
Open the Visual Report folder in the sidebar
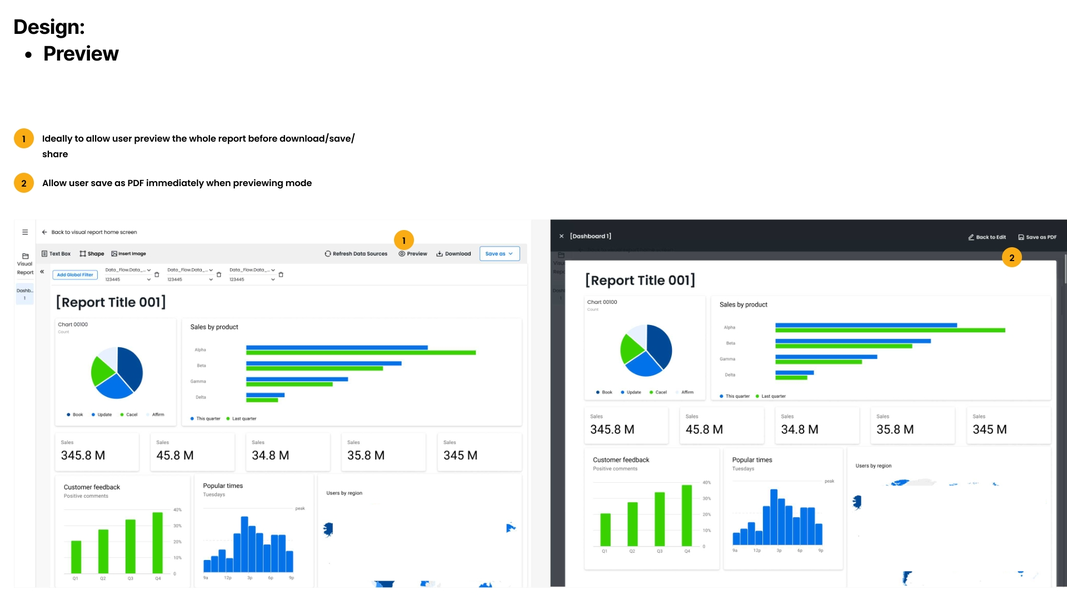click(x=25, y=264)
